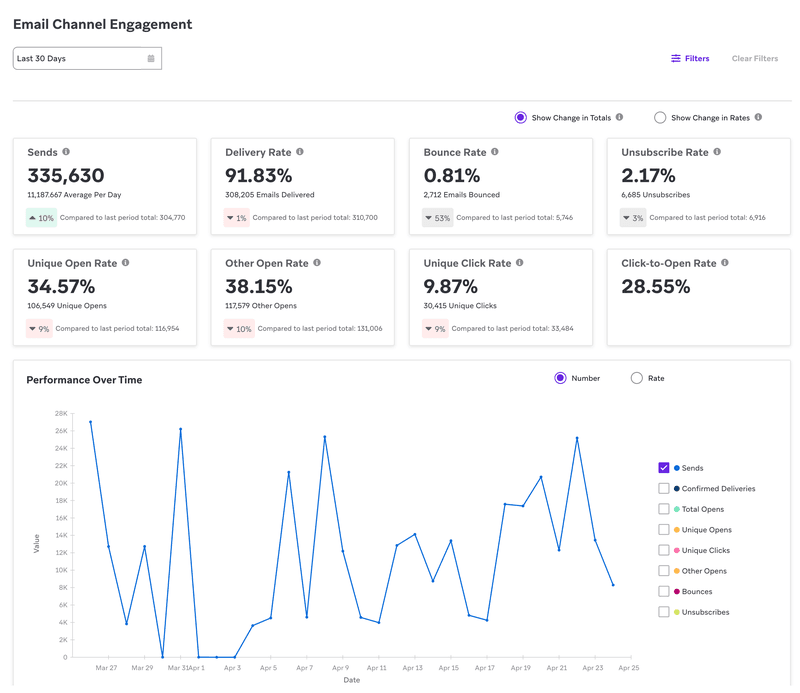
Task: Click the Clear Filters link
Action: (755, 58)
